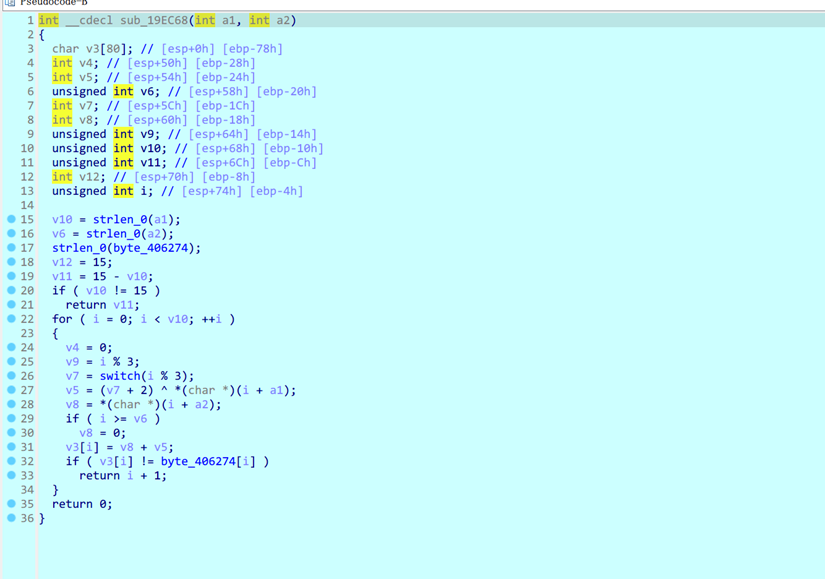The image size is (825, 579).
Task: Set breakpoint marker beside line 33
Action: (12, 475)
